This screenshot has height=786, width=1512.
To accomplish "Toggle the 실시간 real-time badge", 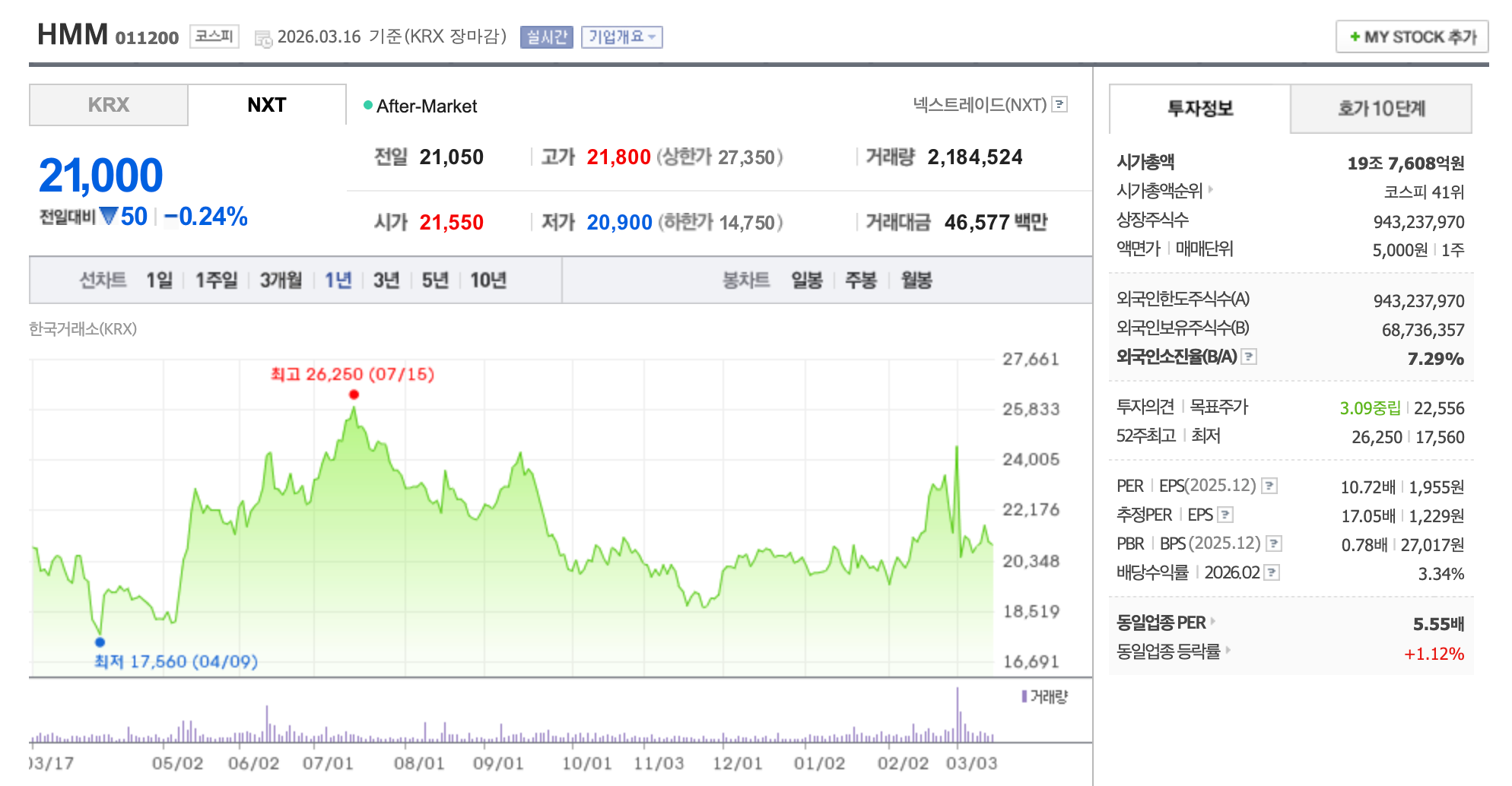I will click(547, 37).
